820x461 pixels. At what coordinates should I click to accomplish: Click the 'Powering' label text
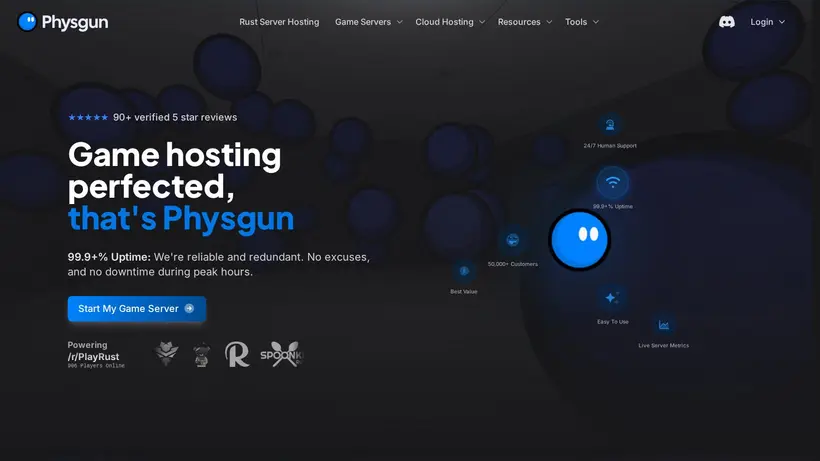click(87, 345)
